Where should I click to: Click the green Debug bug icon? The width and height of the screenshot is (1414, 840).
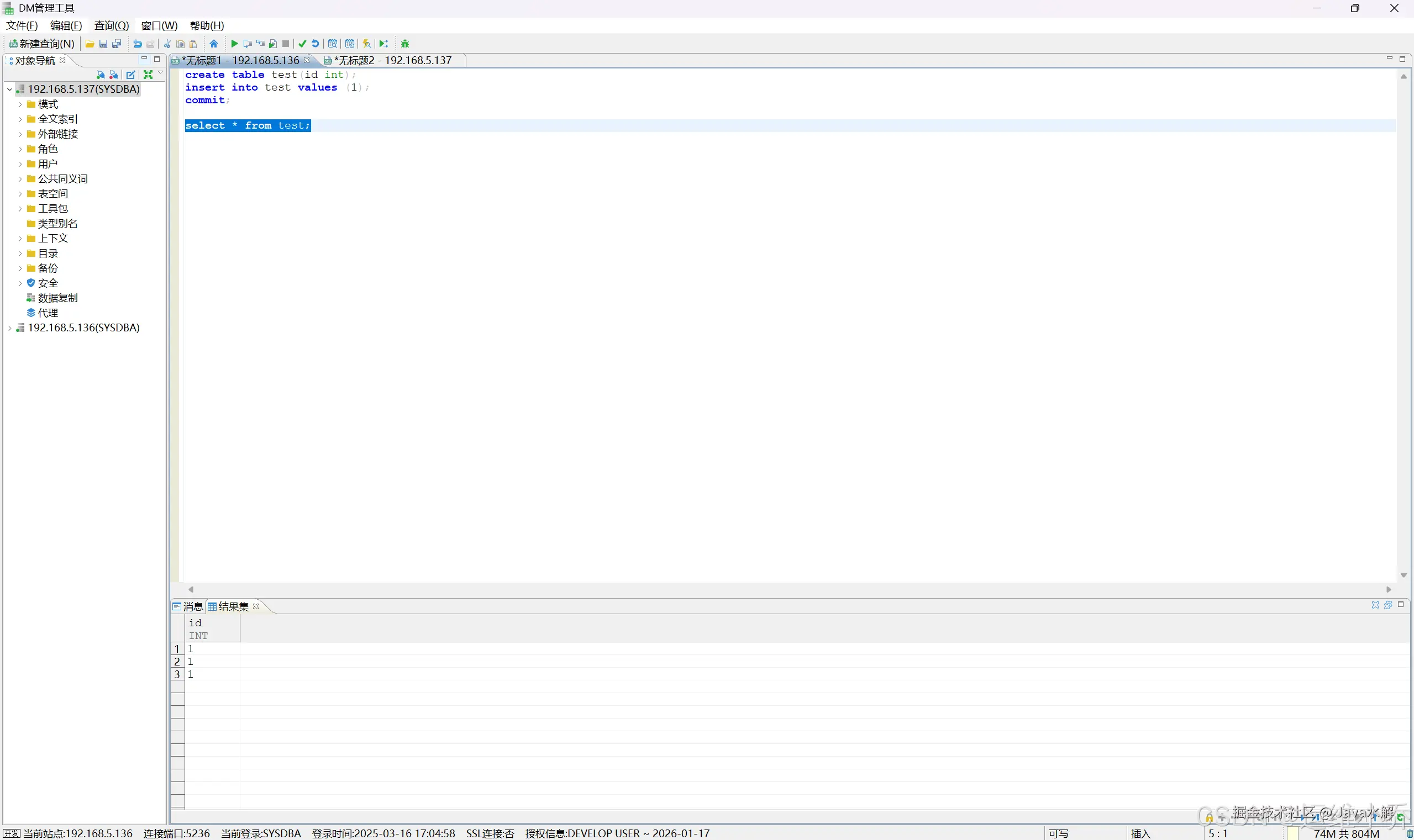point(405,44)
